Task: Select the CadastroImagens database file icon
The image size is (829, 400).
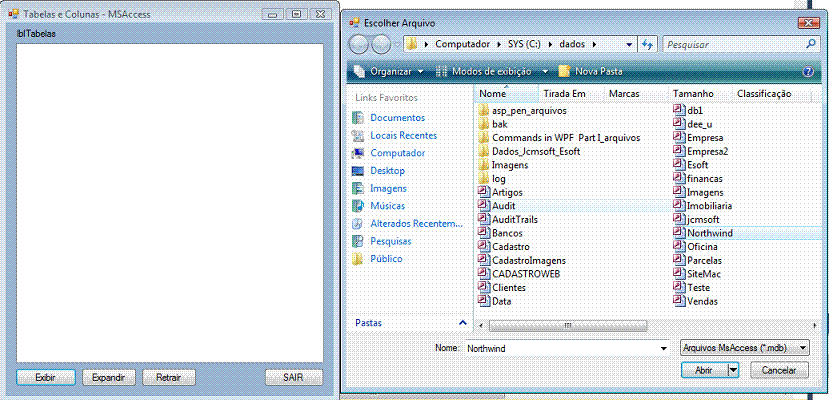Action: click(483, 260)
